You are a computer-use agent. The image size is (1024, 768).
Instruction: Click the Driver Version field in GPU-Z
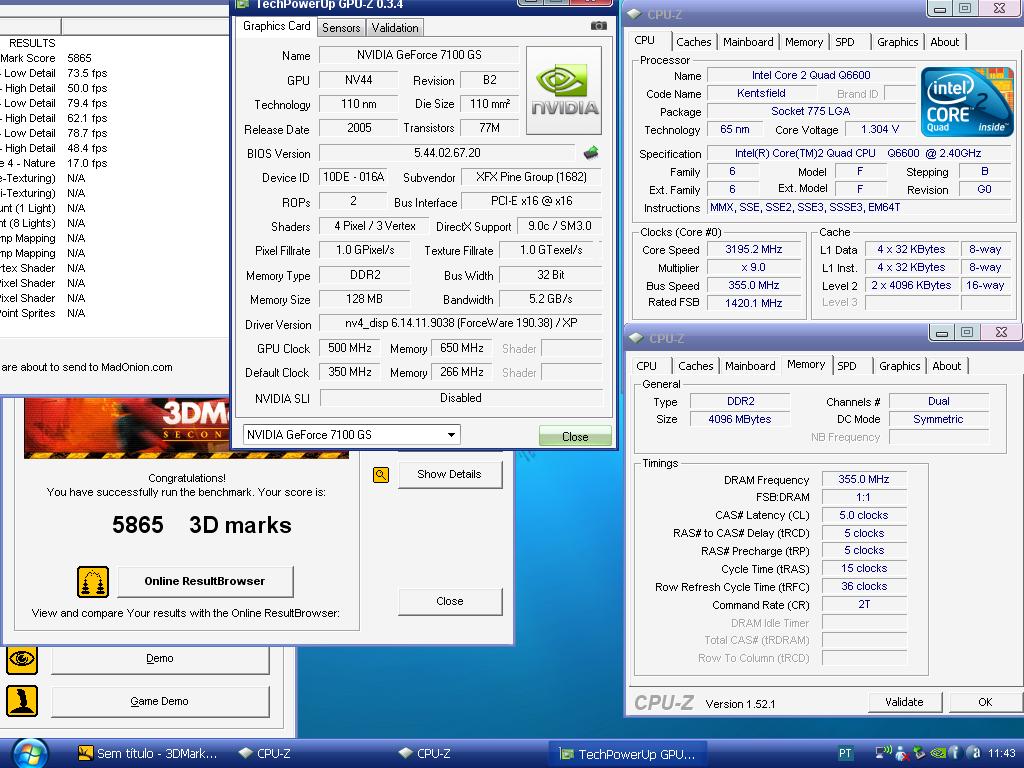pyautogui.click(x=460, y=323)
